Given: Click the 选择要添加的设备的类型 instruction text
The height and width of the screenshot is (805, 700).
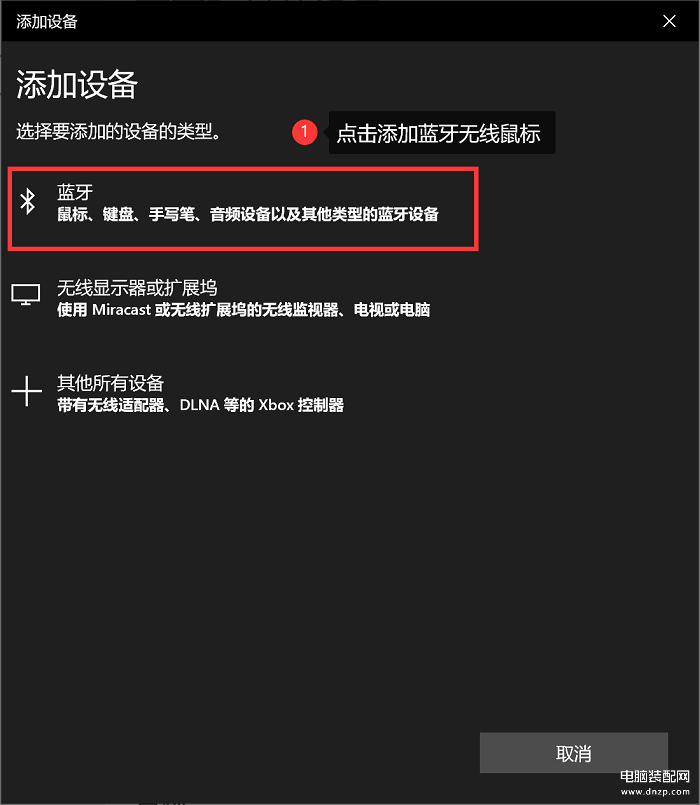Looking at the screenshot, I should [119, 131].
